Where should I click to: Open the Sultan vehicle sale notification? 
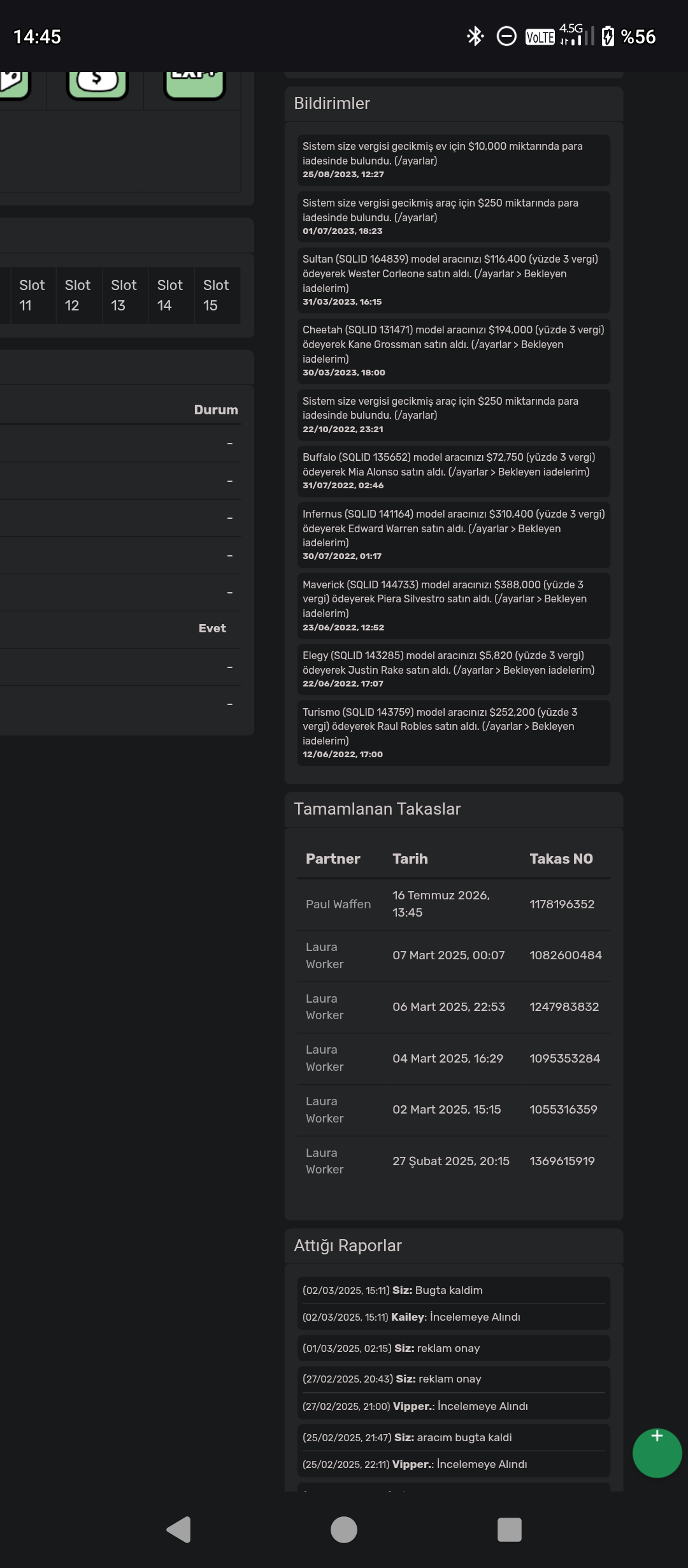coord(454,280)
